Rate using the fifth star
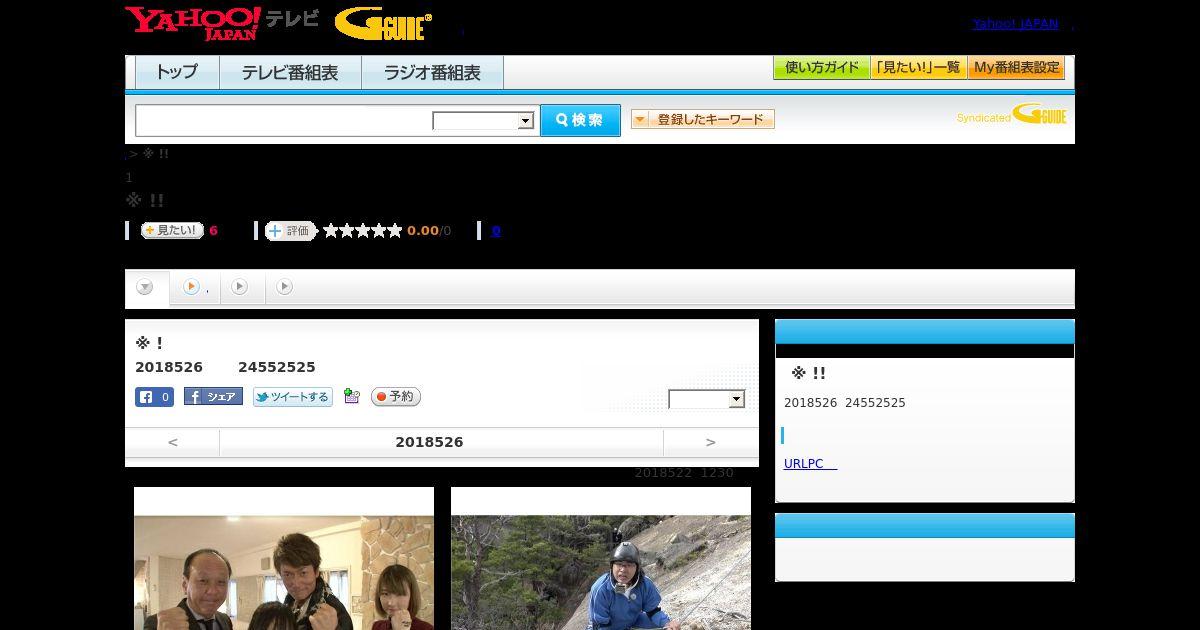Viewport: 1200px width, 630px height. click(x=395, y=231)
